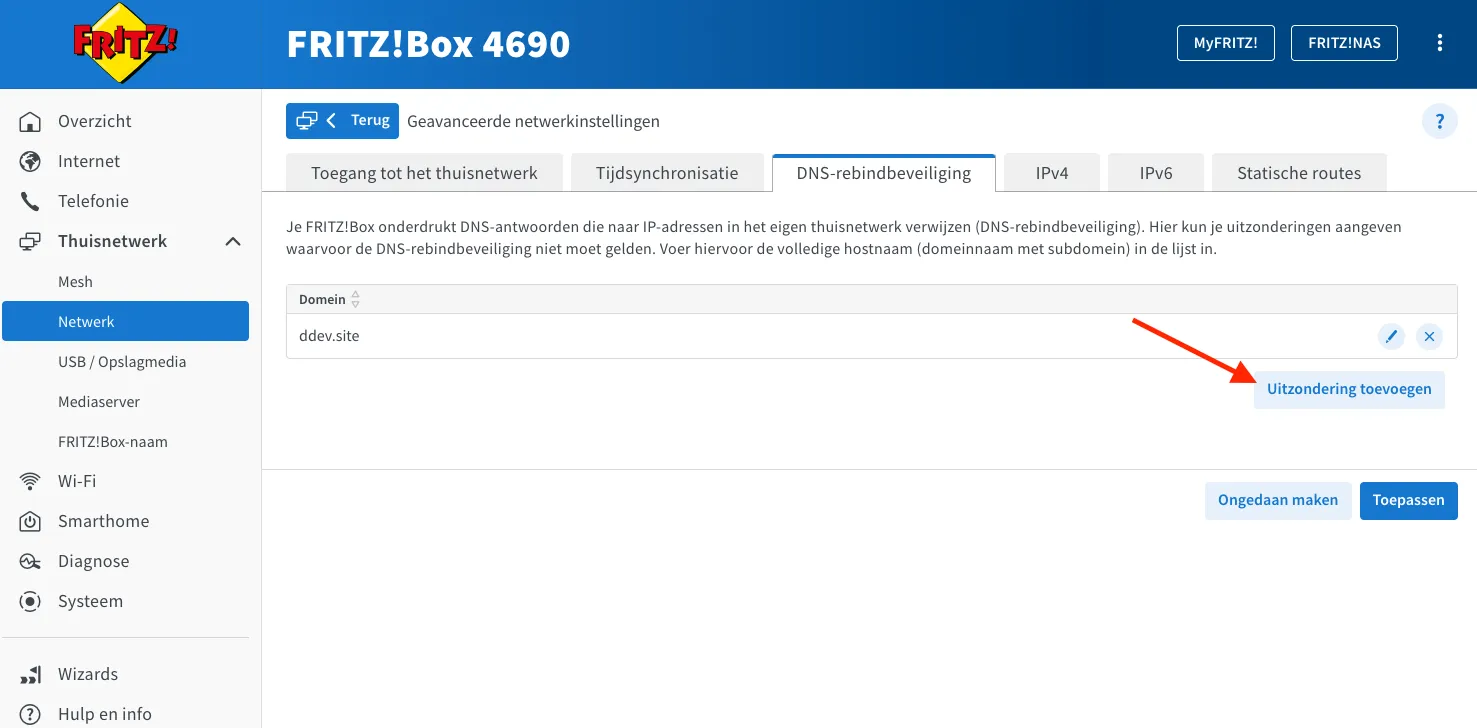Edit the ddev.site entry with pencil icon
The image size is (1477, 728).
tap(1391, 336)
